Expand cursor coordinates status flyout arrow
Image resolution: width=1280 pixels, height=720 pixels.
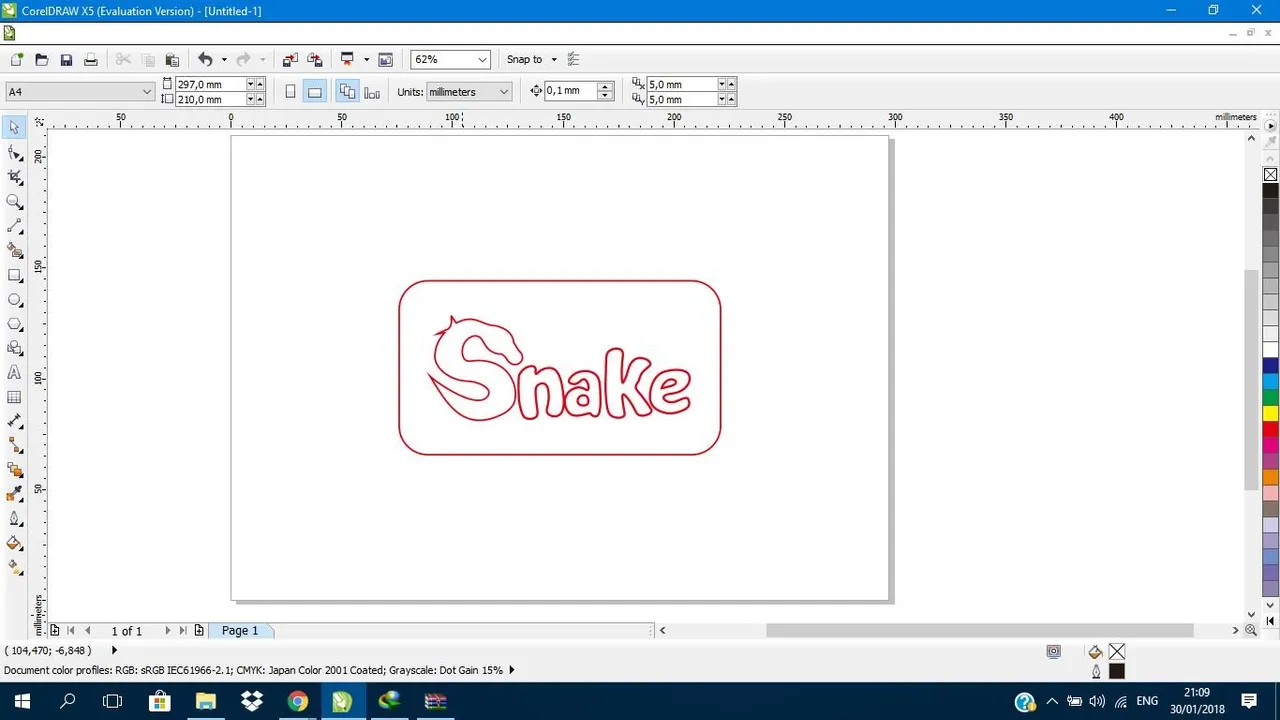pos(114,651)
